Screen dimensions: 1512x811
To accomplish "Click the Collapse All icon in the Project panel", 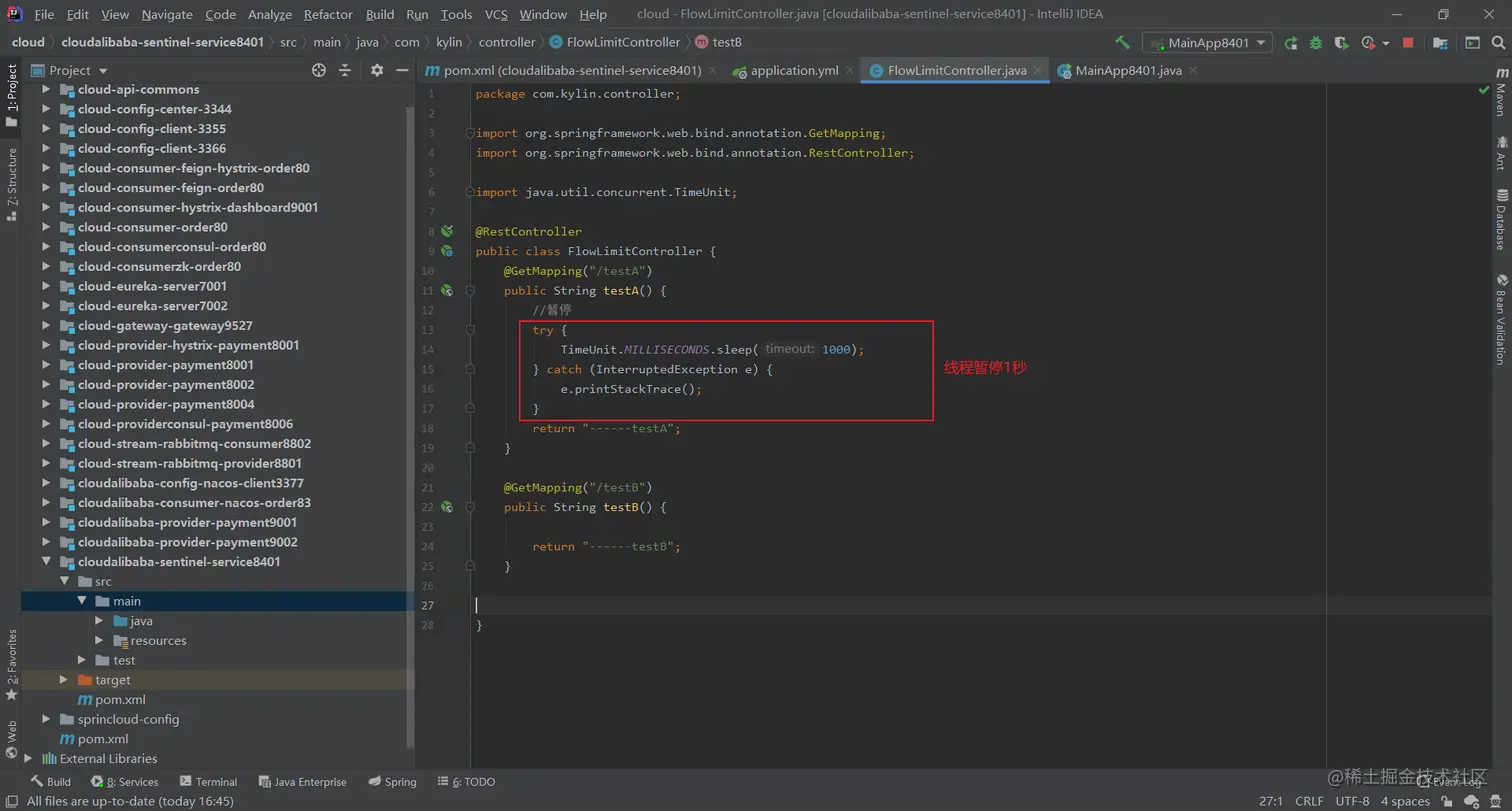I will (345, 70).
